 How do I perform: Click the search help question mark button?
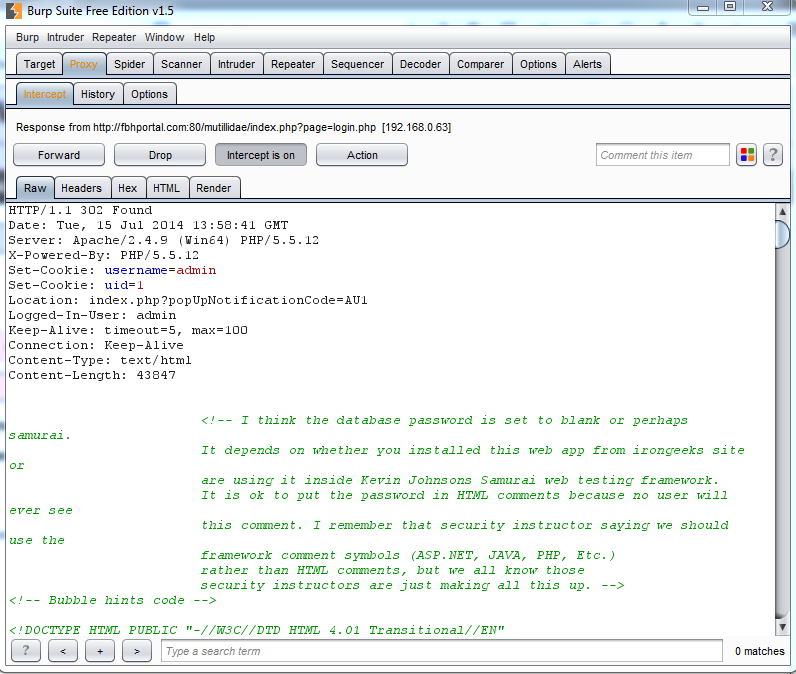25,651
